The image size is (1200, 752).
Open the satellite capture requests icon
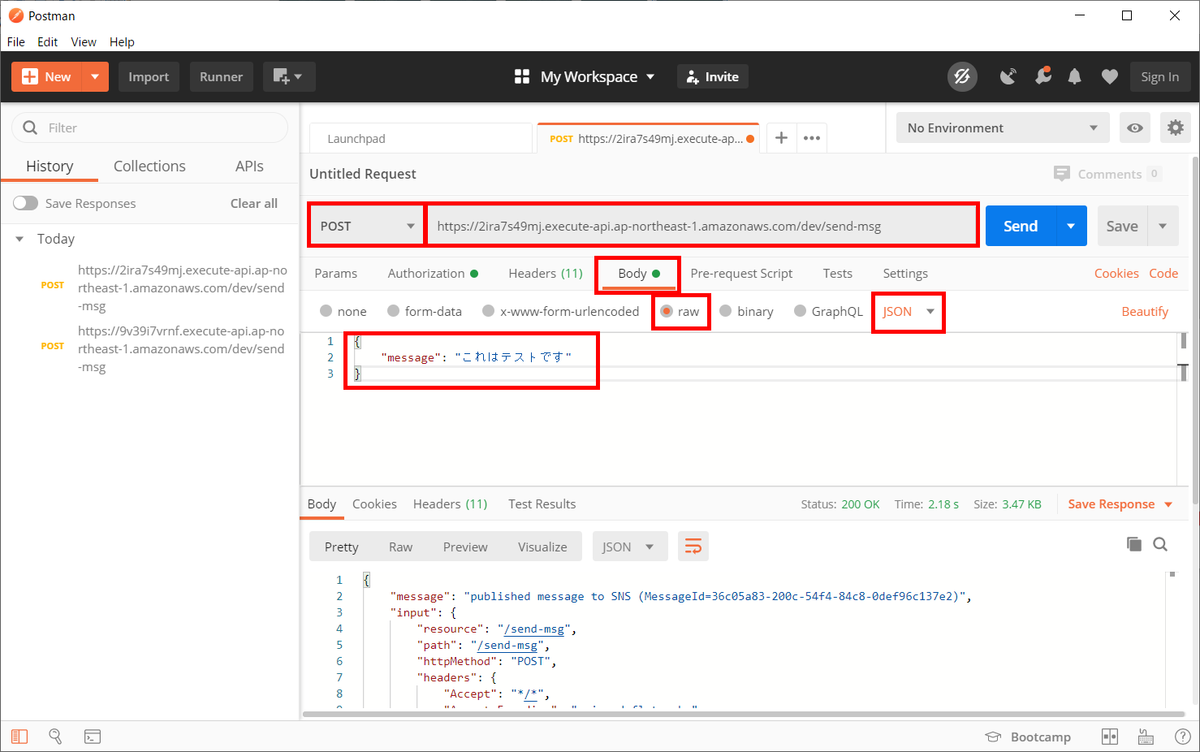click(x=1009, y=77)
